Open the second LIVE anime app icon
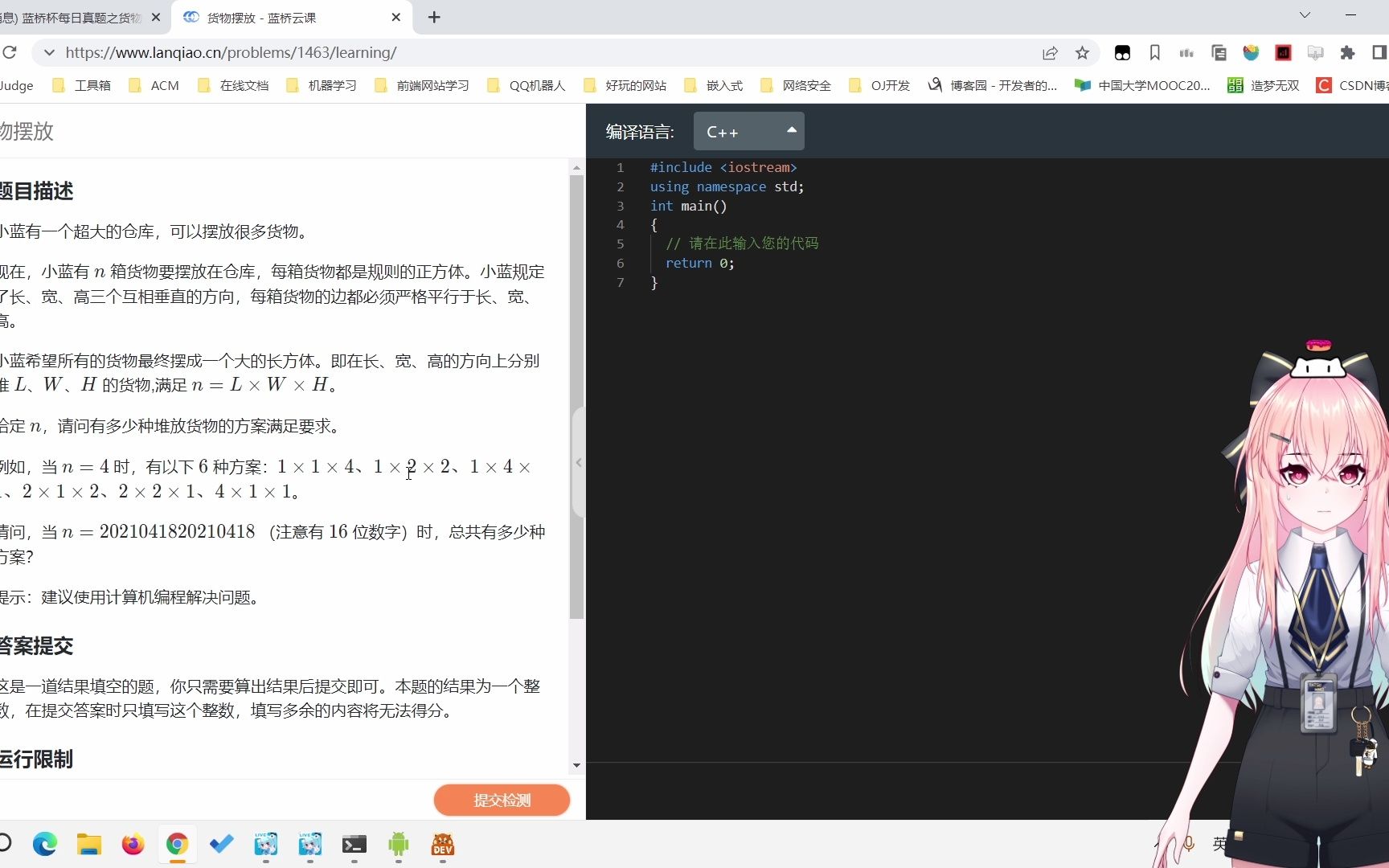This screenshot has height=868, width=1389. 310,844
